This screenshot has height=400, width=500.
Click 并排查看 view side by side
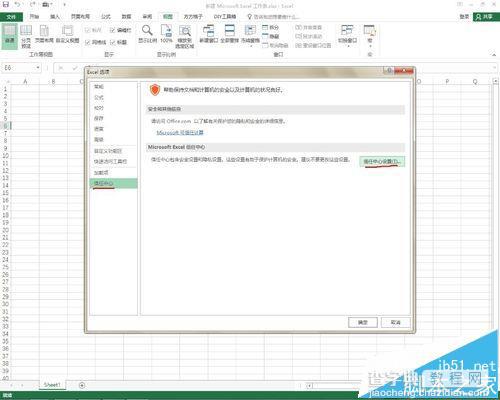(x=309, y=27)
